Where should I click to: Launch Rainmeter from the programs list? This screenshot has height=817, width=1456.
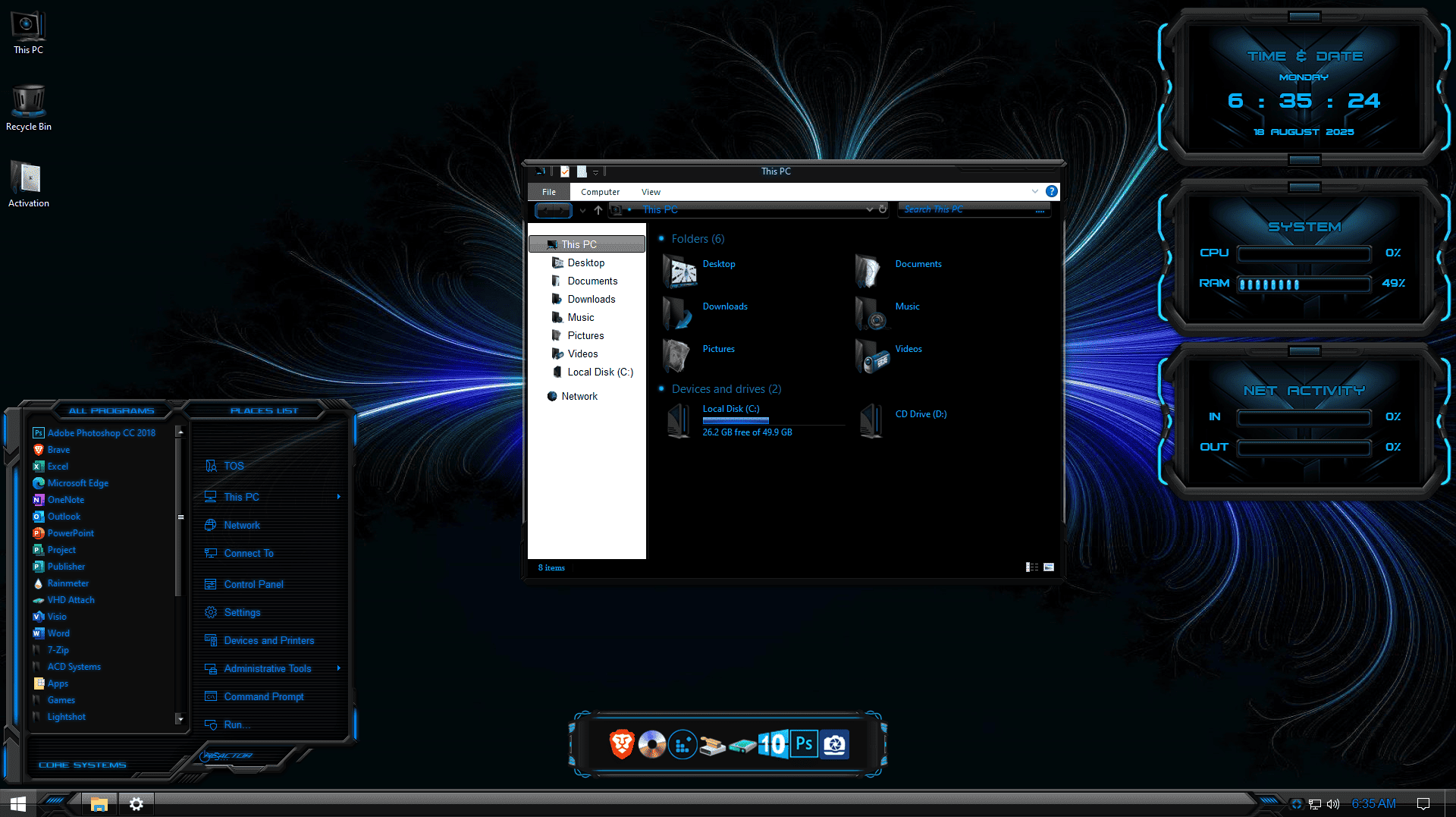(67, 583)
